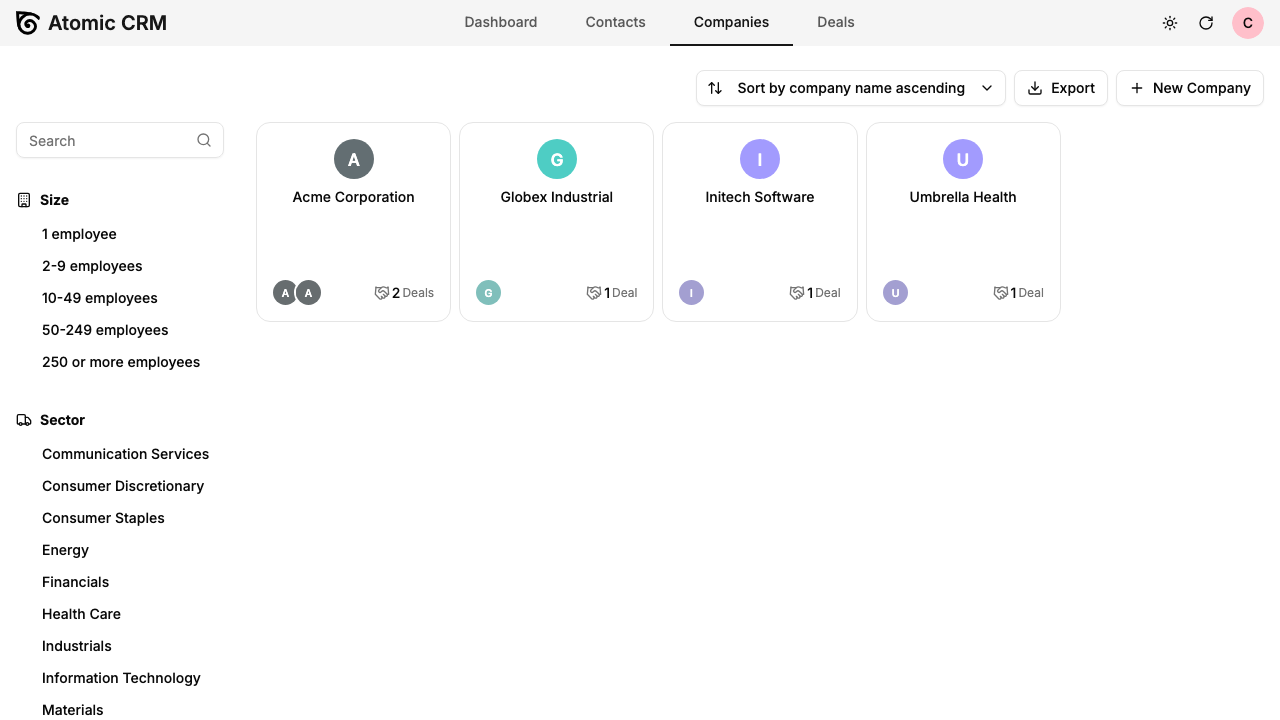This screenshot has width=1280, height=720.
Task: Click the 1 Deal text on Globex card
Action: click(x=621, y=293)
